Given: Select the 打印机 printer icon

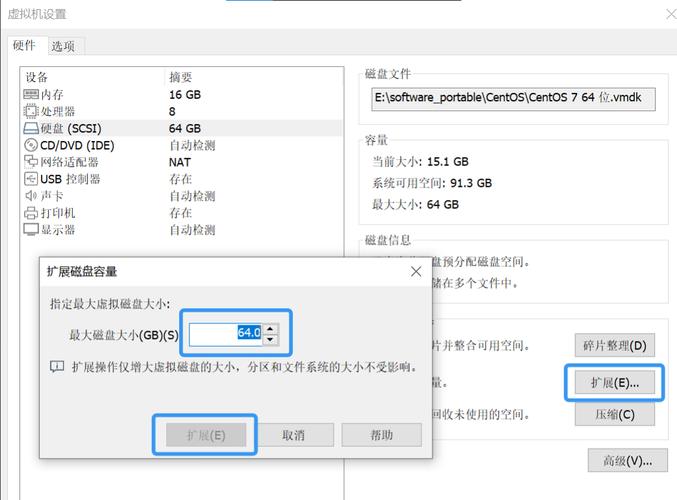Looking at the screenshot, I should click(x=31, y=213).
